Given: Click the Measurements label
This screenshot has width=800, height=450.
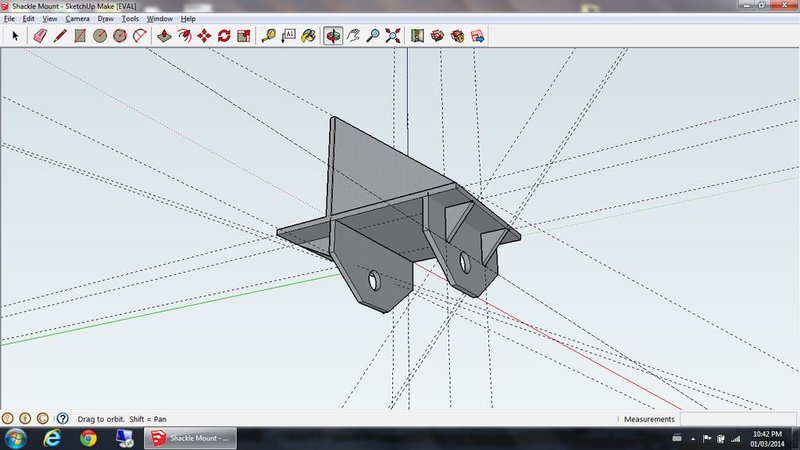Looking at the screenshot, I should (x=649, y=419).
